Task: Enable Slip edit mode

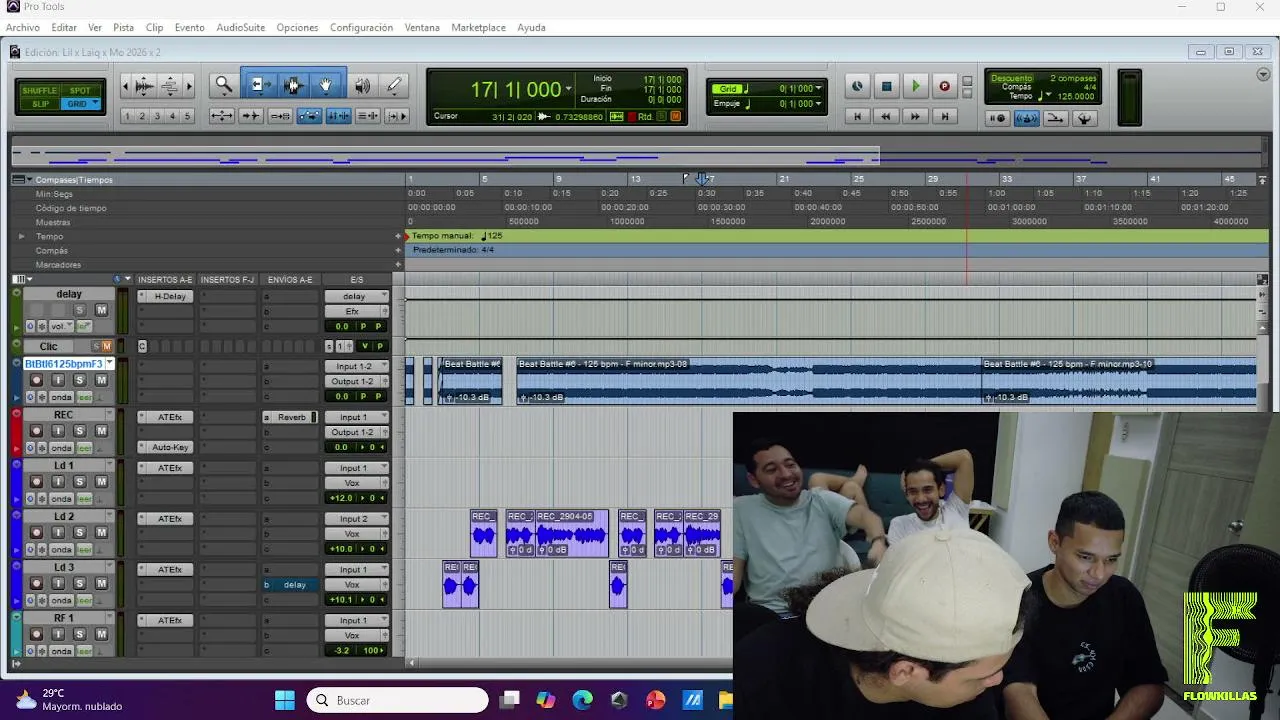Action: click(x=40, y=104)
